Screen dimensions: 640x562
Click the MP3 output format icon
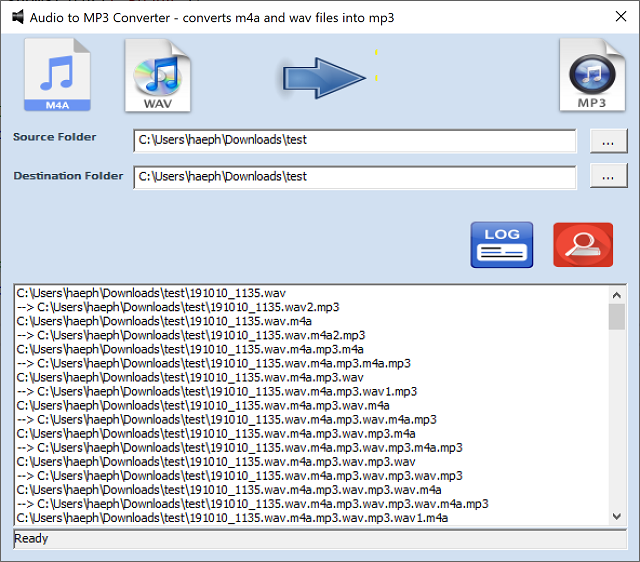[x=592, y=74]
